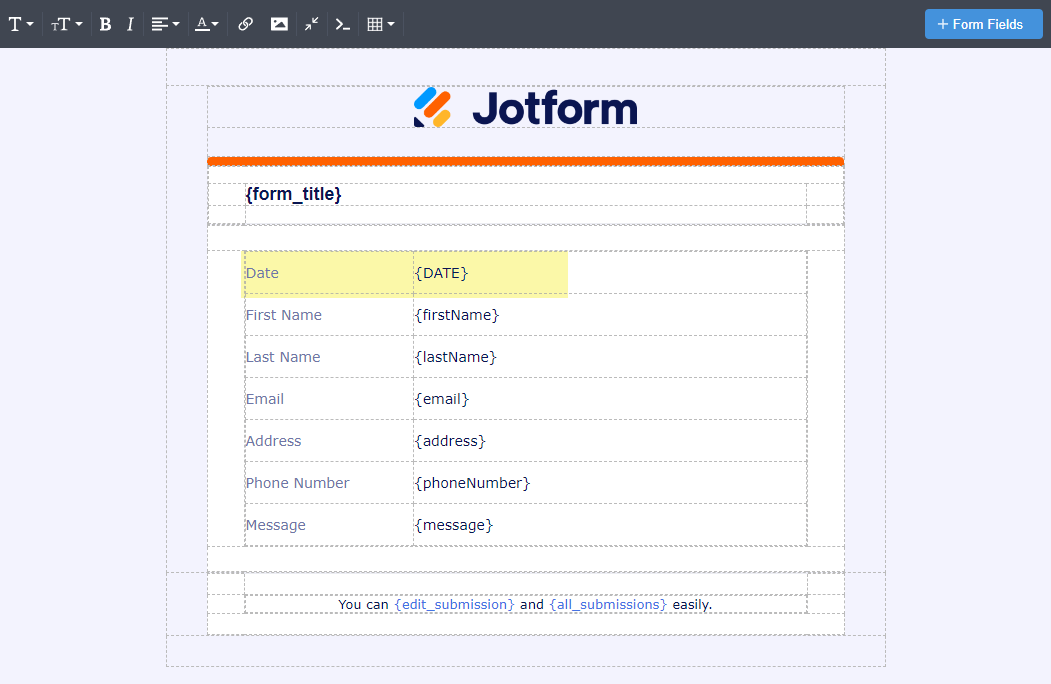
Task: Click the {address} field tag
Action: (450, 441)
